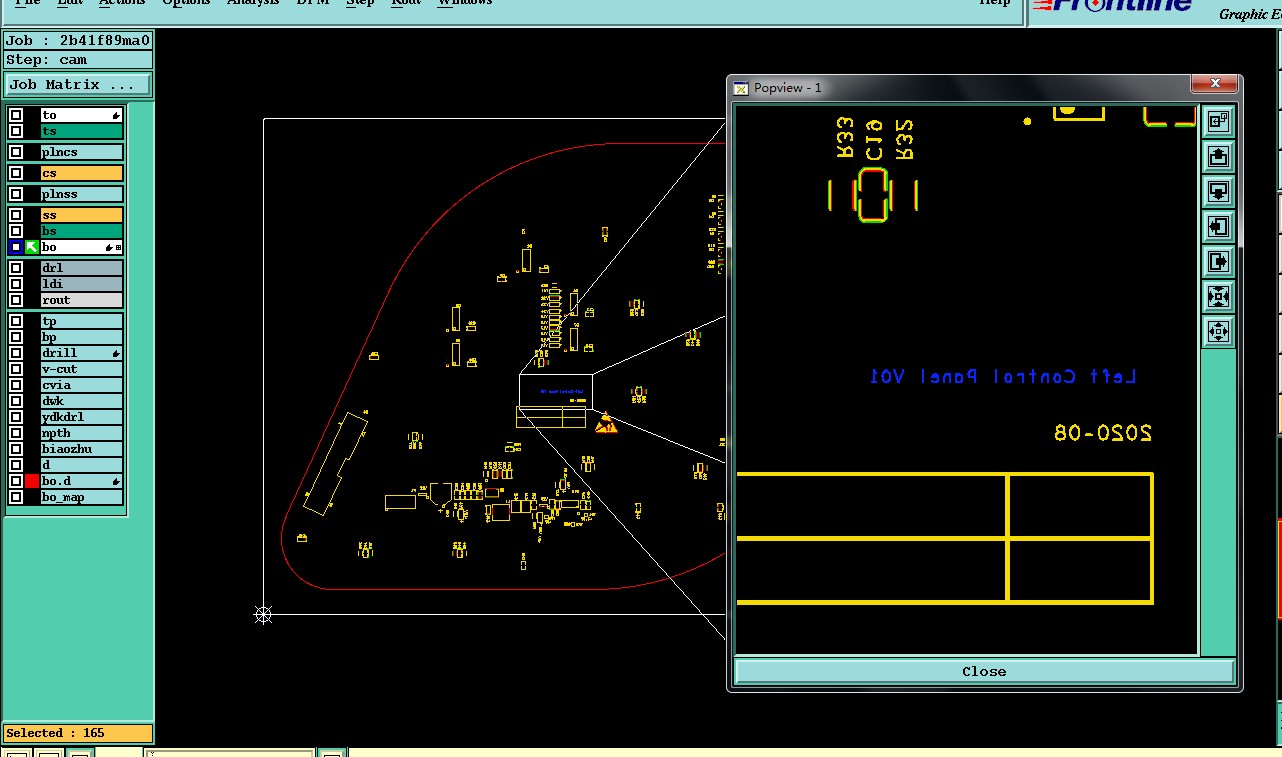
Task: Click the hand marker on drill layer row
Action: (x=116, y=353)
